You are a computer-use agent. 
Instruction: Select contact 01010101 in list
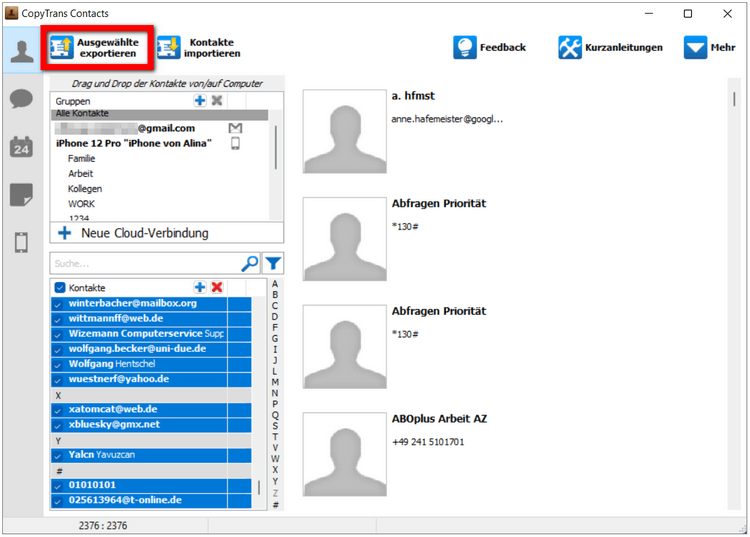point(151,485)
